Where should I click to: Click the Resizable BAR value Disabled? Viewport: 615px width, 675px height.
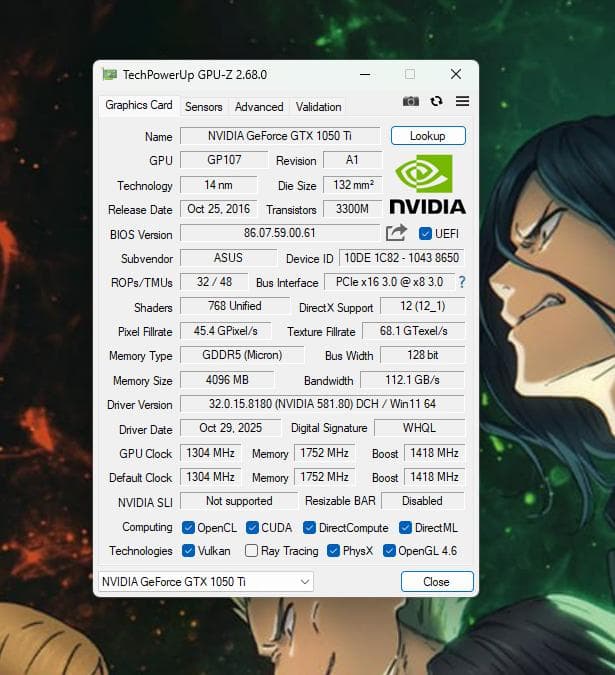pos(423,501)
